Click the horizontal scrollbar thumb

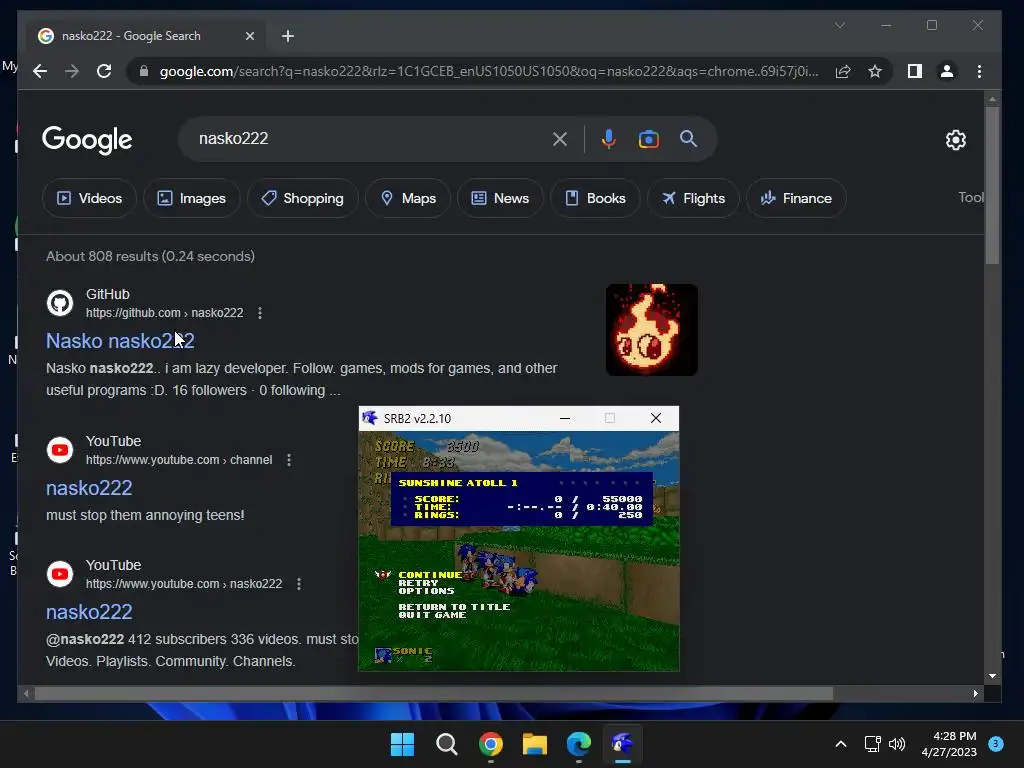click(x=434, y=694)
